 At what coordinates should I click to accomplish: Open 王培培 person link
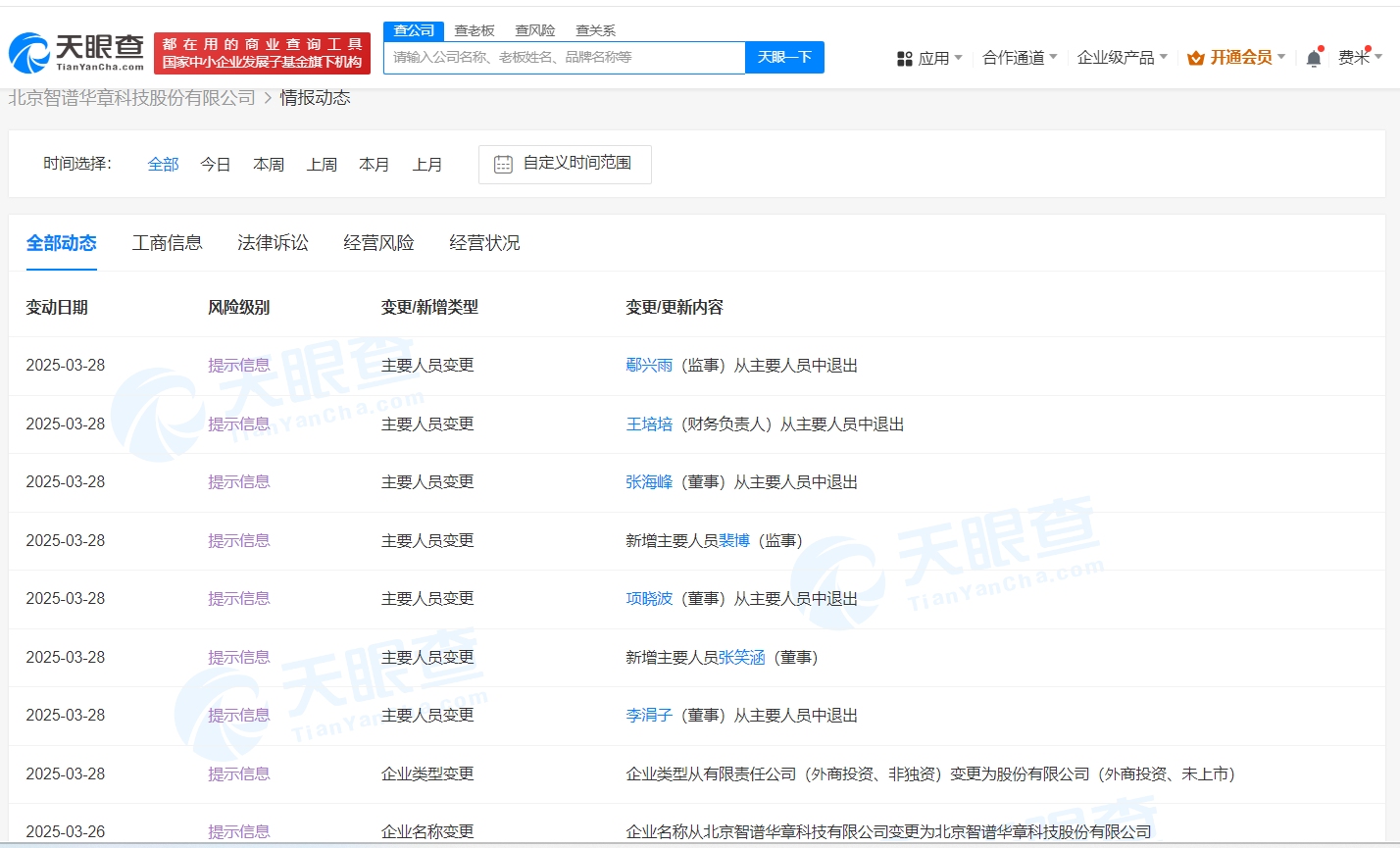(649, 424)
